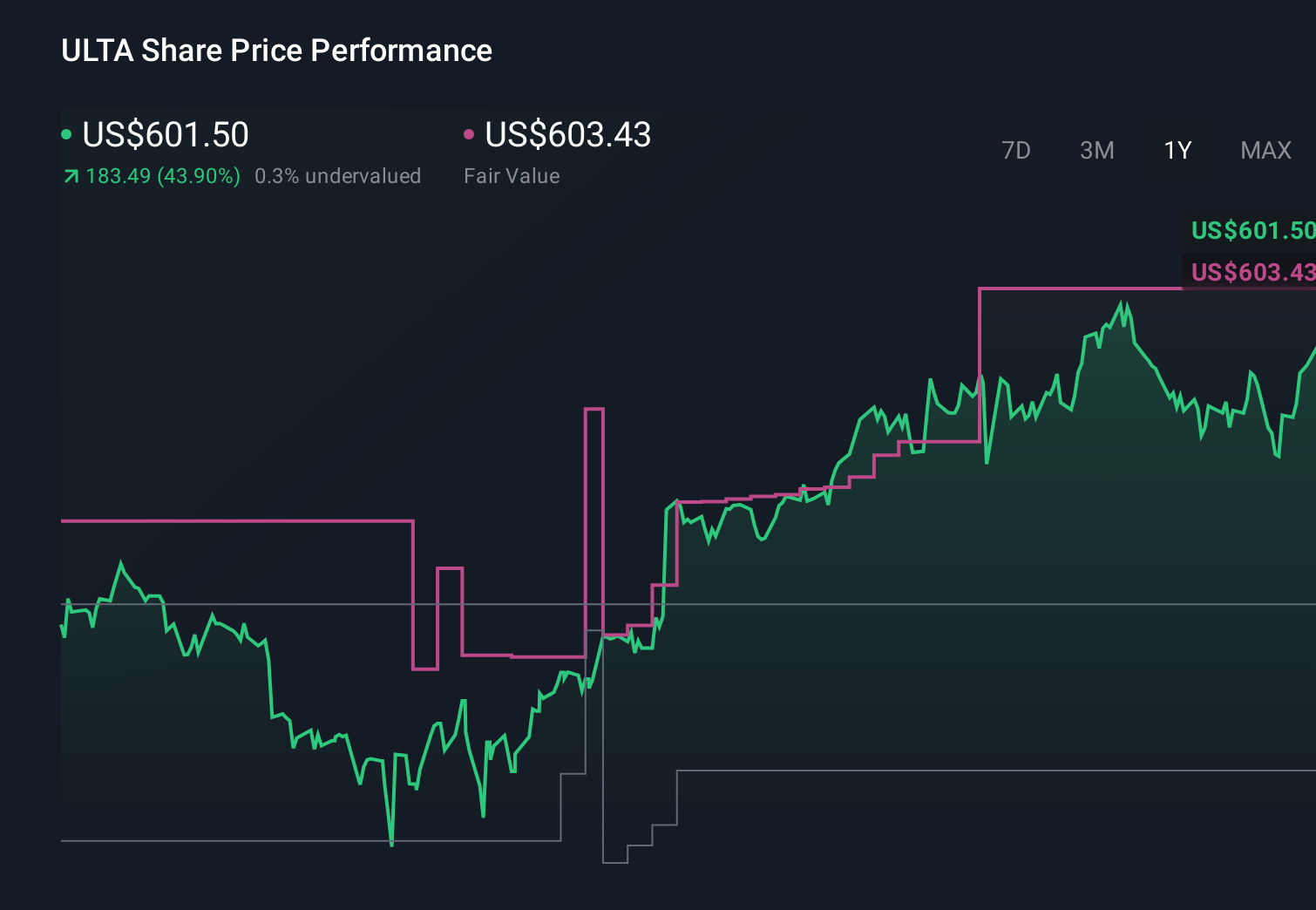Click the US$601.50 price label on chart
This screenshot has width=1316, height=910.
[x=1252, y=231]
